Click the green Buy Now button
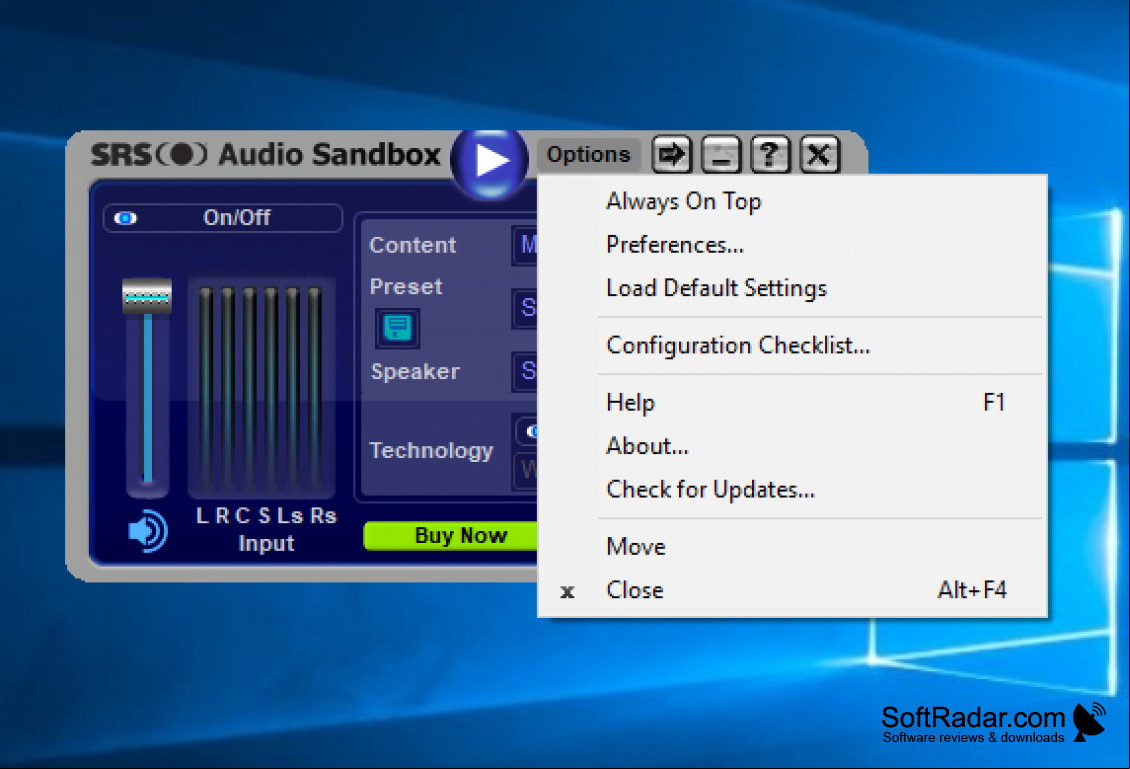 pyautogui.click(x=451, y=535)
